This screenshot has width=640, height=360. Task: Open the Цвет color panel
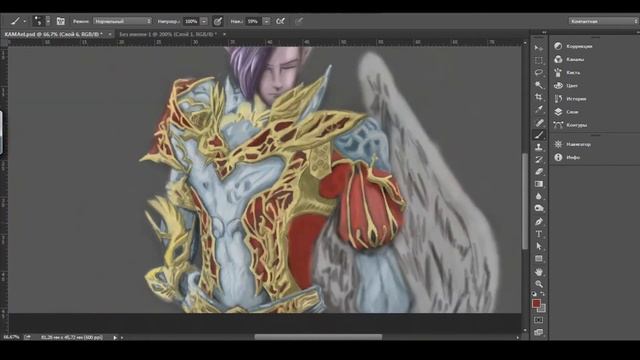(566, 85)
